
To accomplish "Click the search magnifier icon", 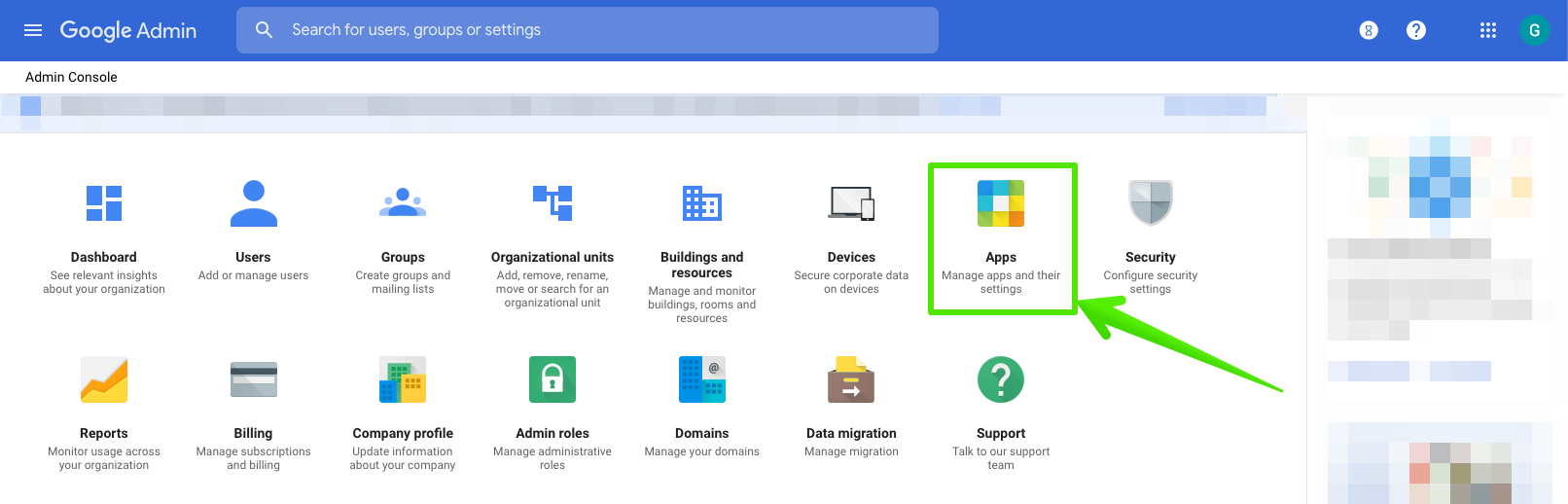I will coord(264,30).
